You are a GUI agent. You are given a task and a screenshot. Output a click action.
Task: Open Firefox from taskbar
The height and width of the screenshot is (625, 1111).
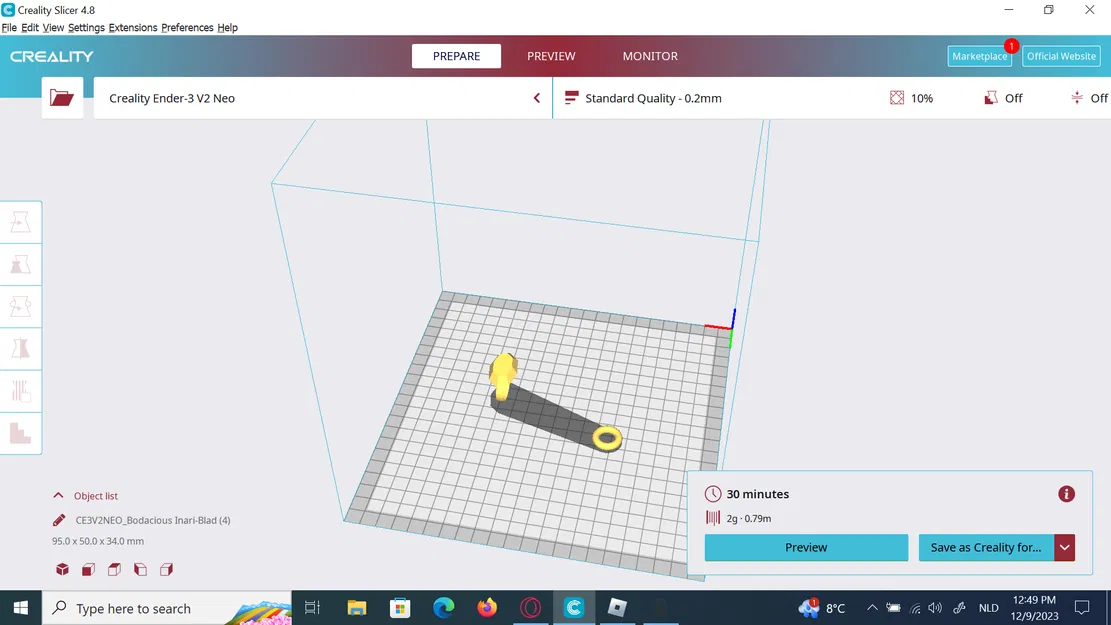click(x=487, y=608)
